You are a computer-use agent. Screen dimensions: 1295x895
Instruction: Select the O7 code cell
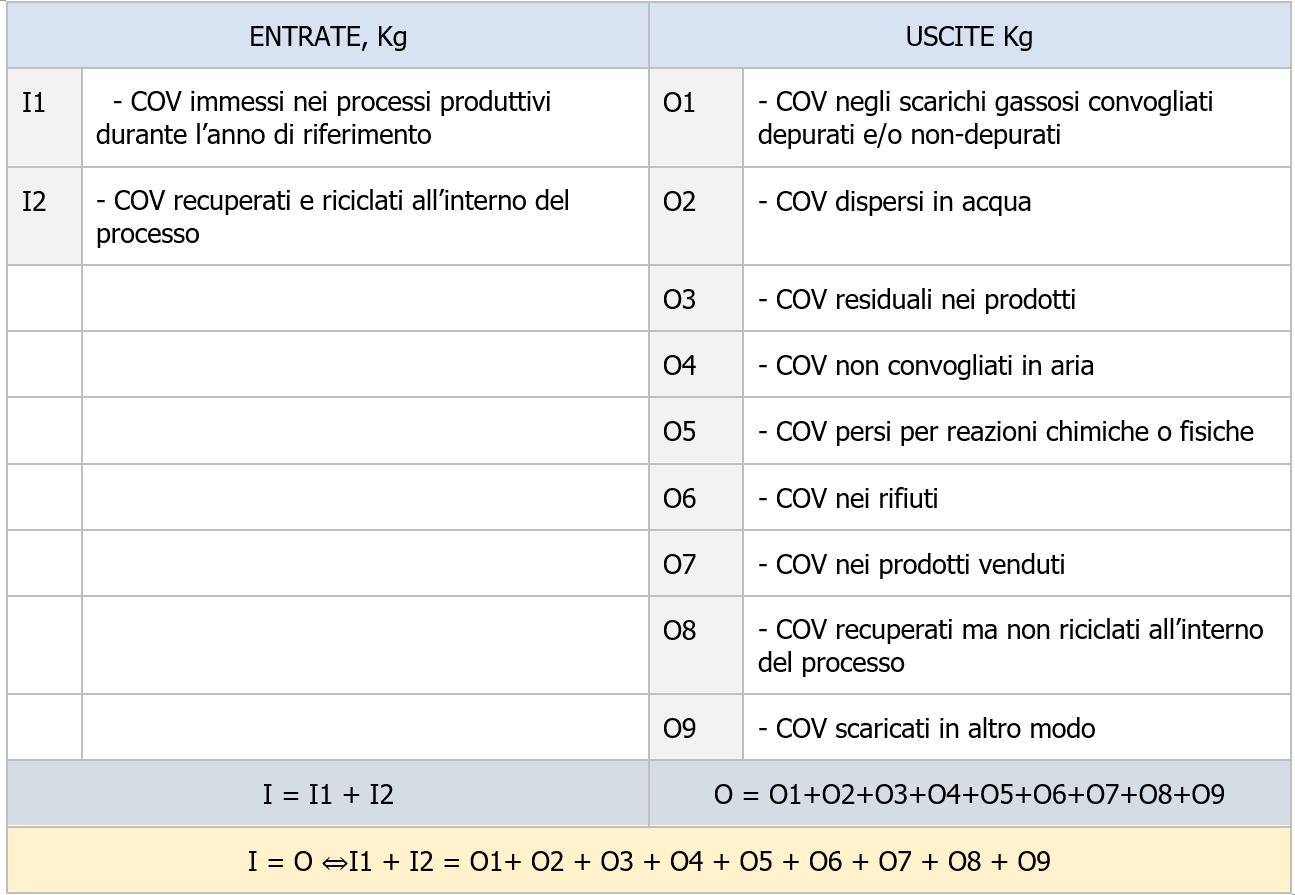coord(695,563)
